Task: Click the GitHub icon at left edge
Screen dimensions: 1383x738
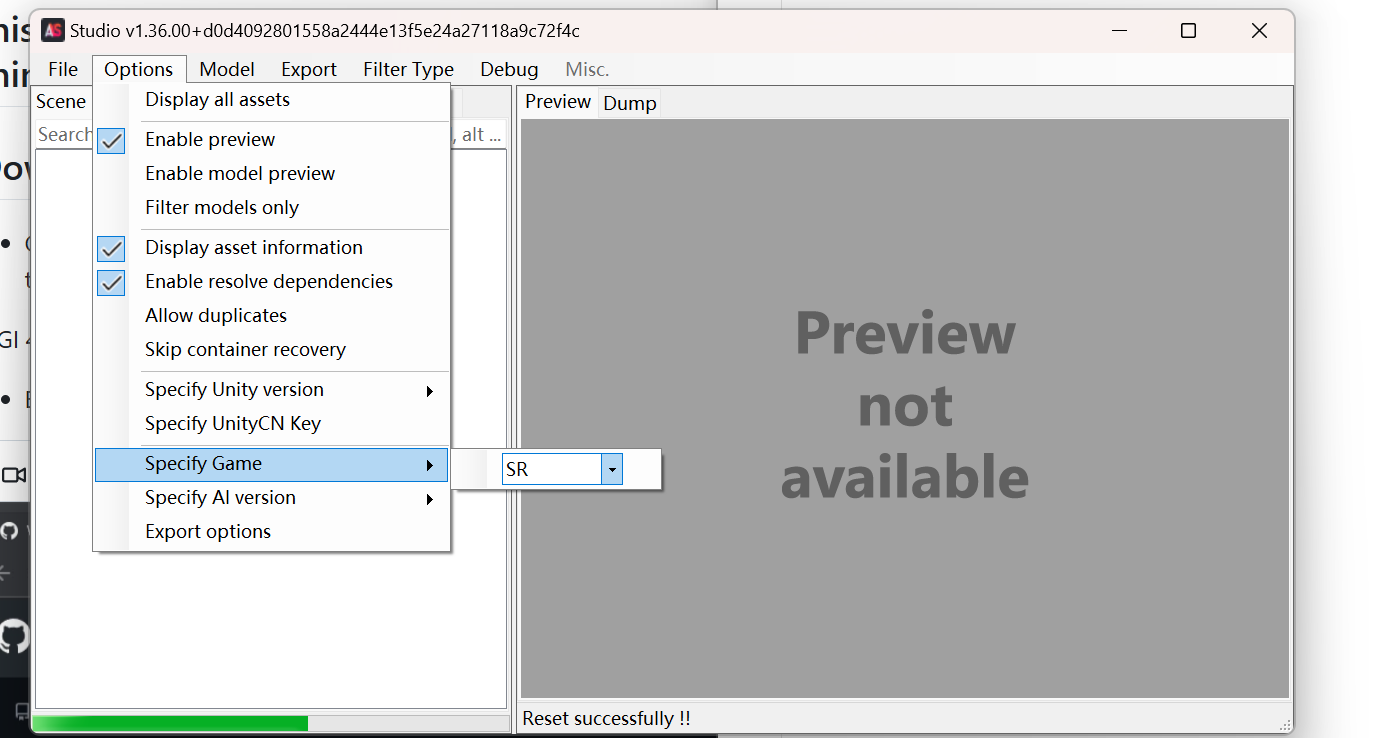Action: point(14,636)
